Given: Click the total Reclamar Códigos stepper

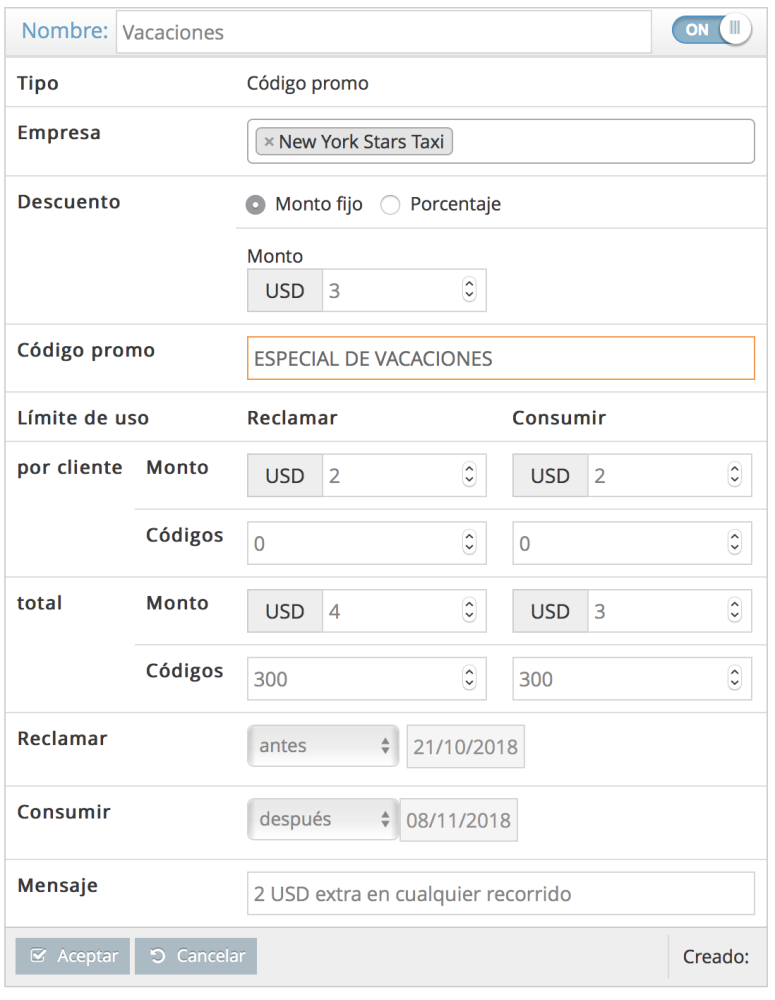Looking at the screenshot, I should 469,679.
